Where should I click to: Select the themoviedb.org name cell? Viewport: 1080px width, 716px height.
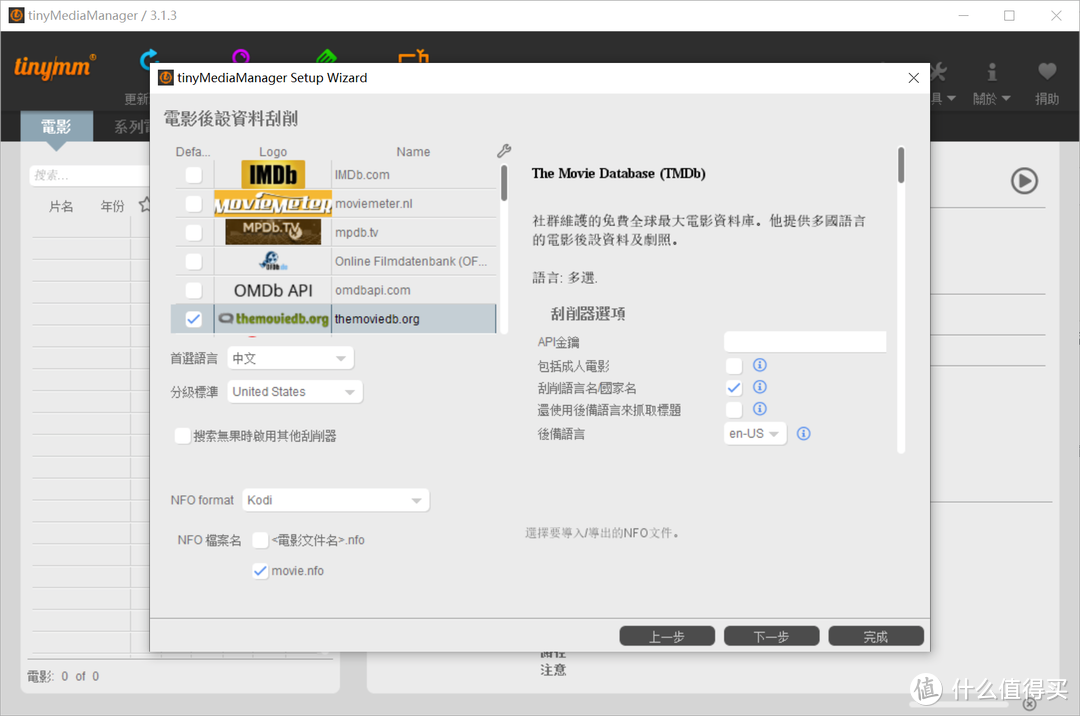(413, 319)
